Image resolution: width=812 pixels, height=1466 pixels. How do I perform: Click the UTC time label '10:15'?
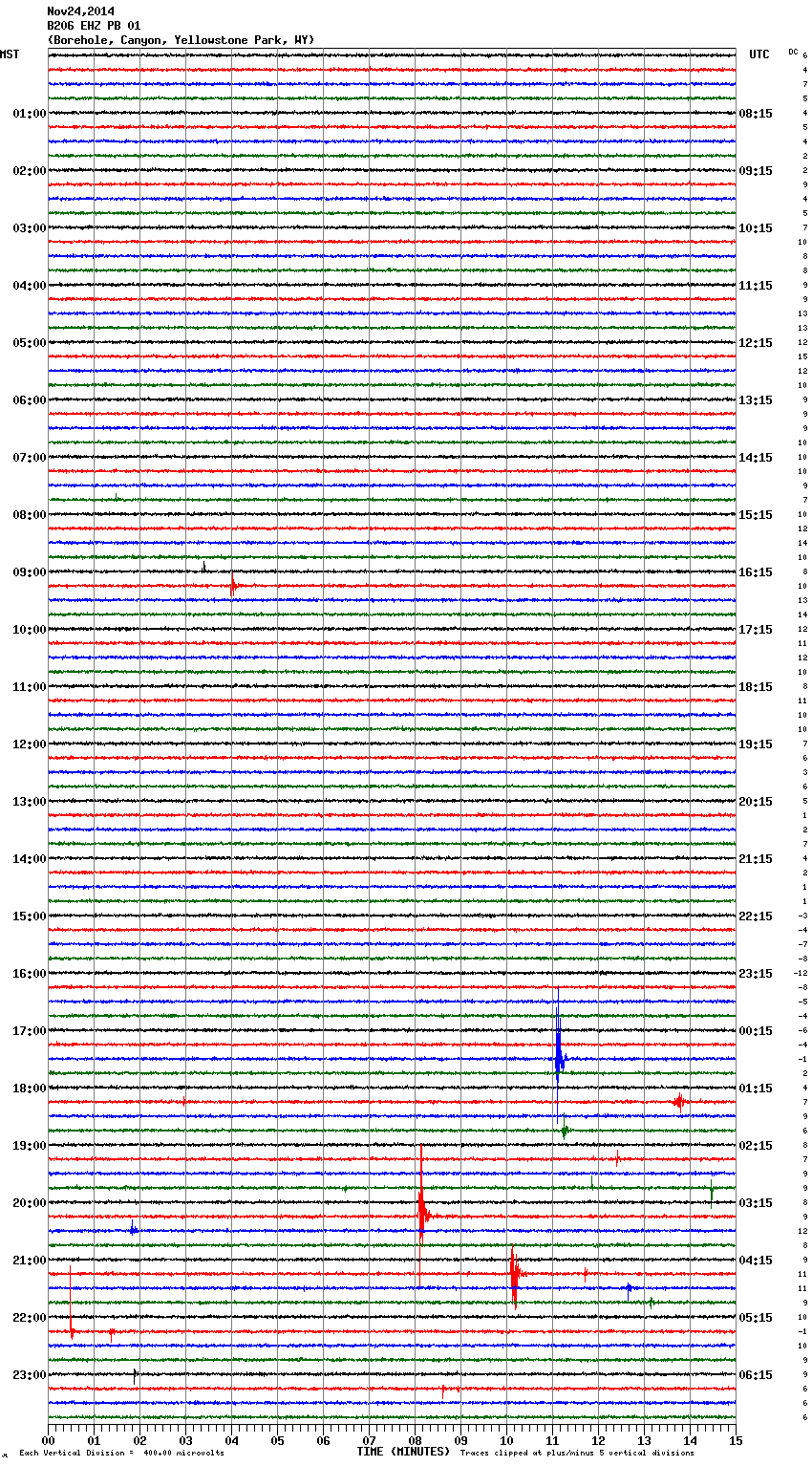point(756,228)
